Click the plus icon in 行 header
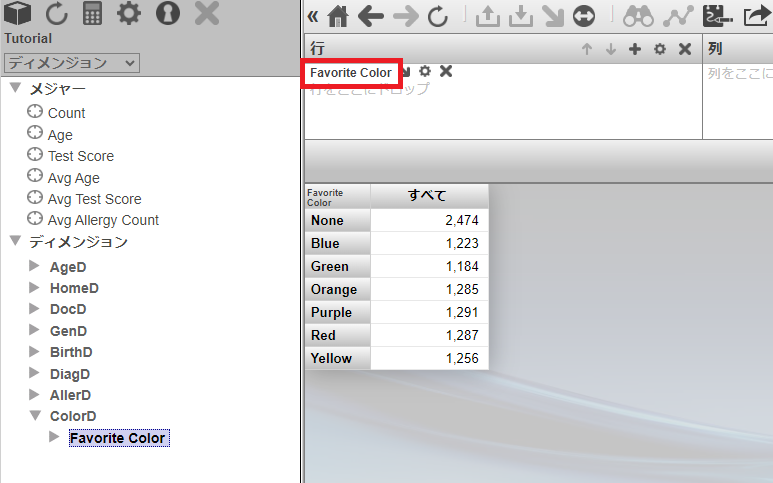 pos(634,49)
